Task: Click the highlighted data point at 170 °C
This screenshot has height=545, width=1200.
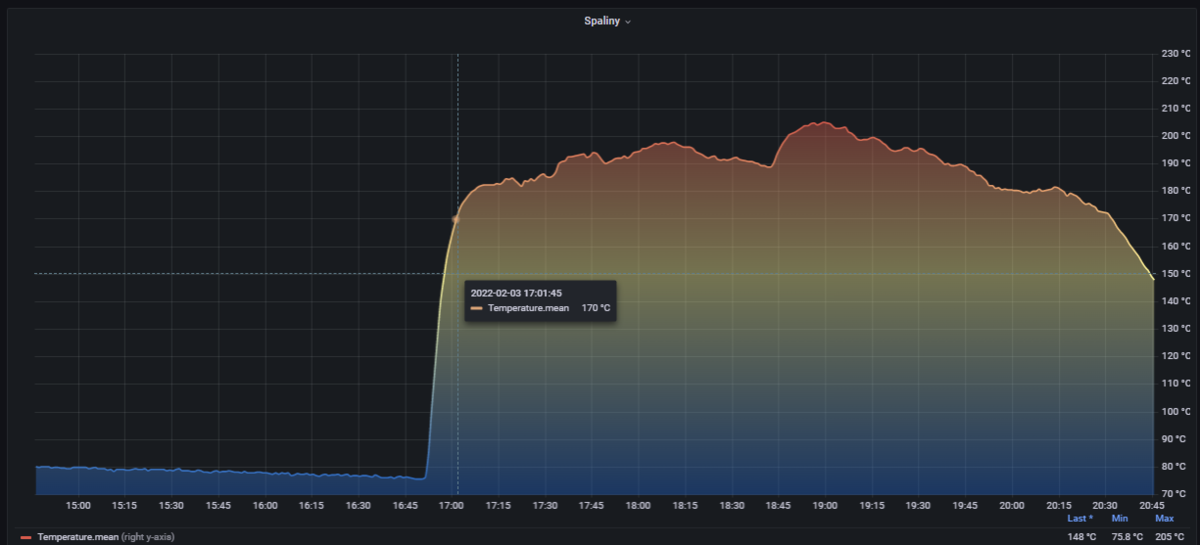Action: pos(455,218)
